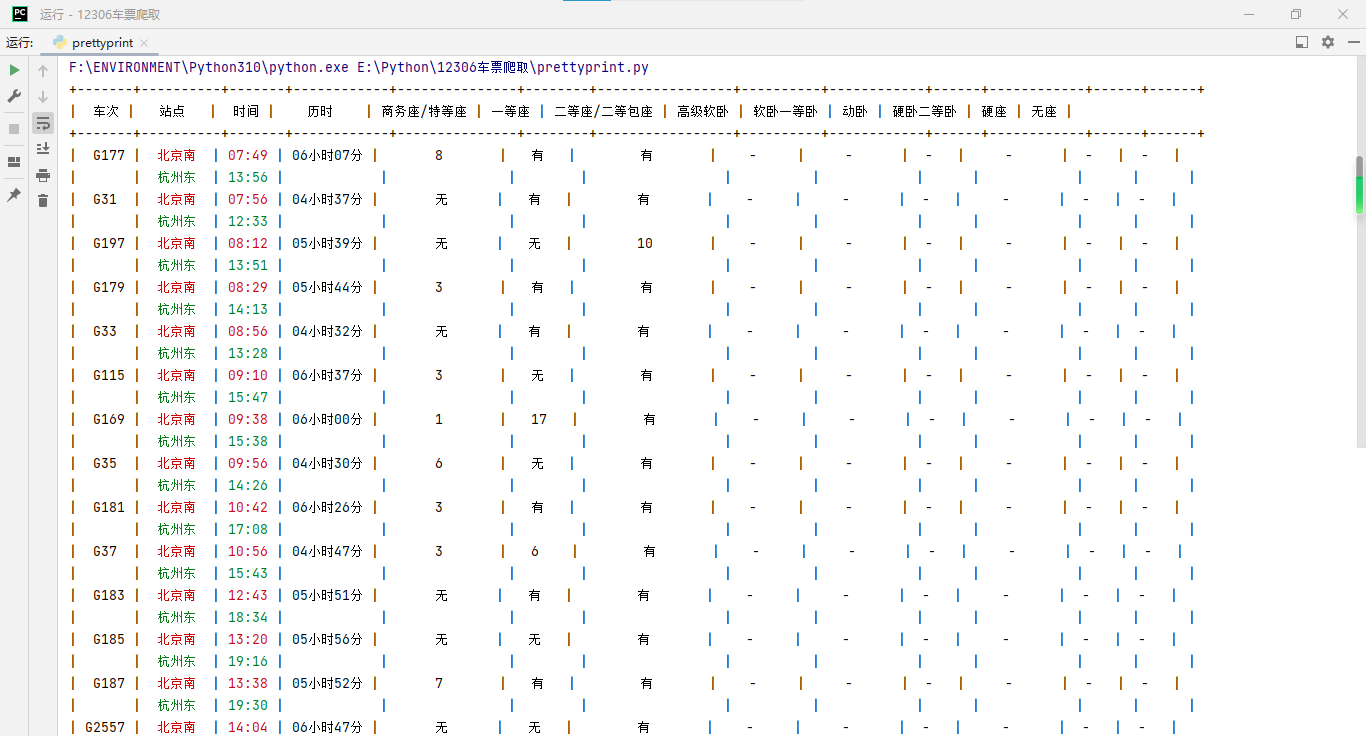Click train number G197
Screen dimensions: 1366x736
tap(109, 243)
